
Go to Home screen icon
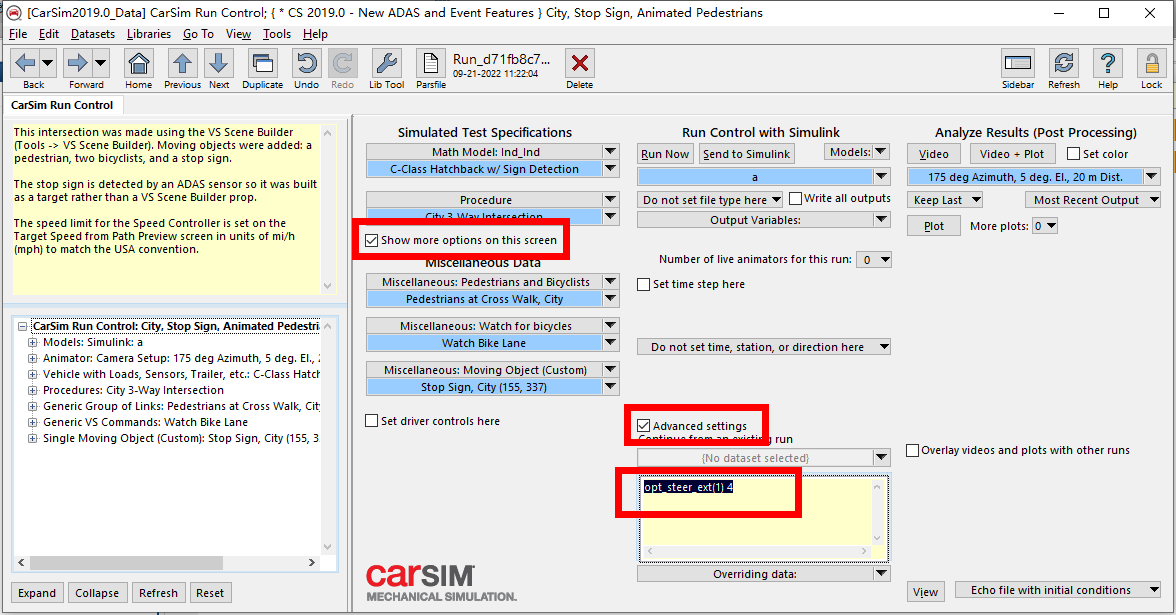(x=139, y=63)
